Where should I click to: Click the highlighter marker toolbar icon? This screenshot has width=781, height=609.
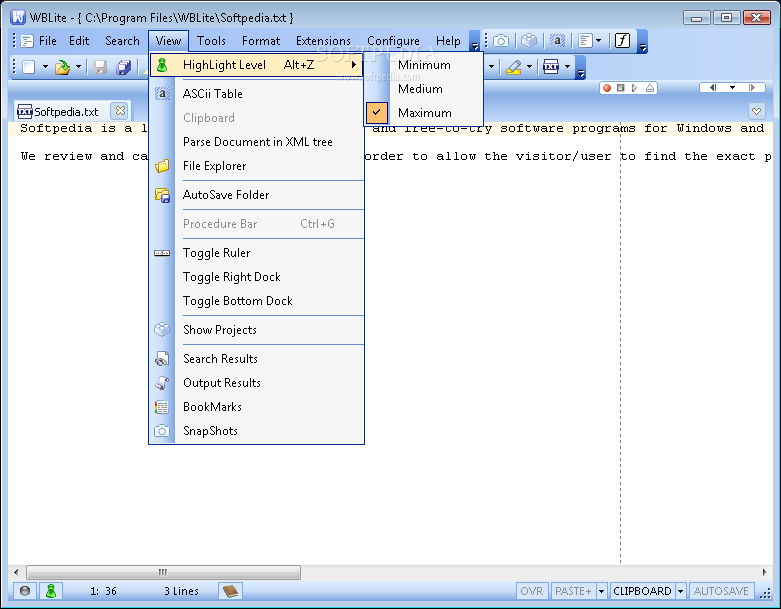[x=514, y=67]
